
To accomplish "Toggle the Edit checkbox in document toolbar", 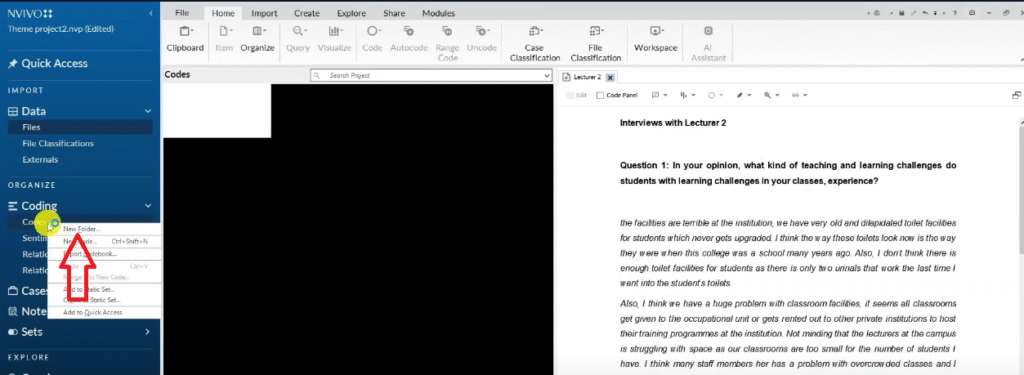I will pyautogui.click(x=569, y=95).
